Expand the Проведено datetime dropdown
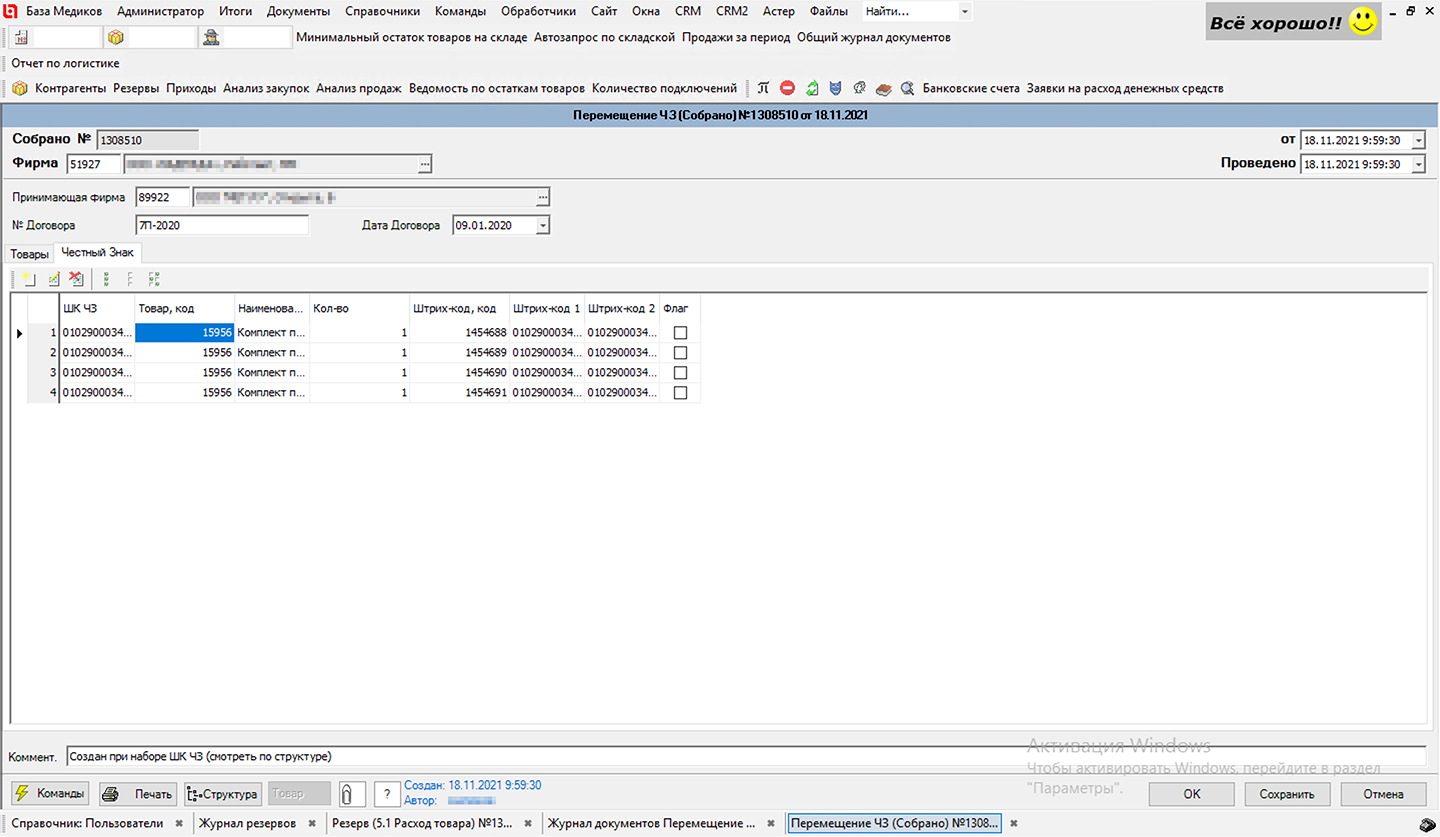Screen dimensions: 1440x837 coord(1418,164)
